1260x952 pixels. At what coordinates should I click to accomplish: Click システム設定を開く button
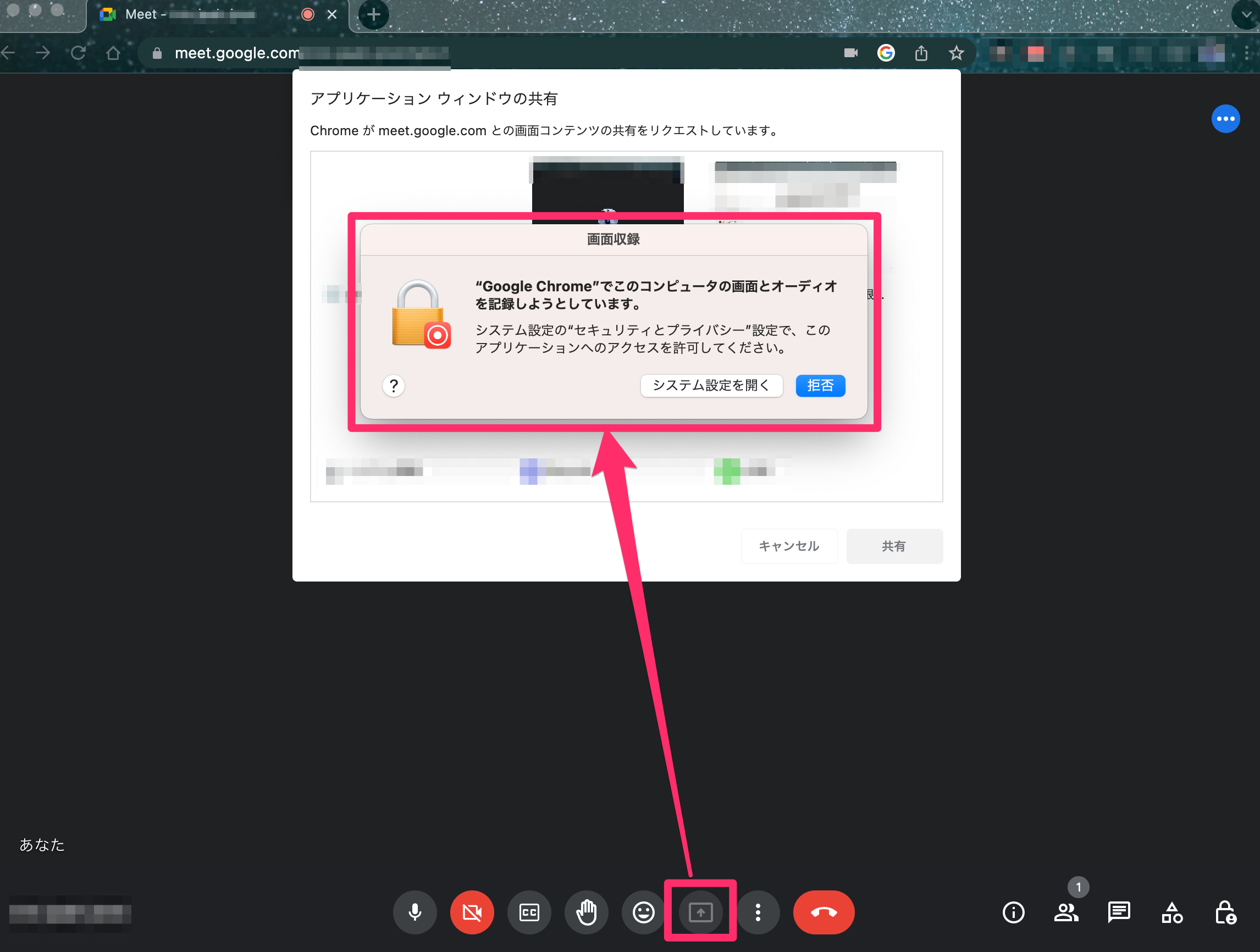click(x=711, y=385)
